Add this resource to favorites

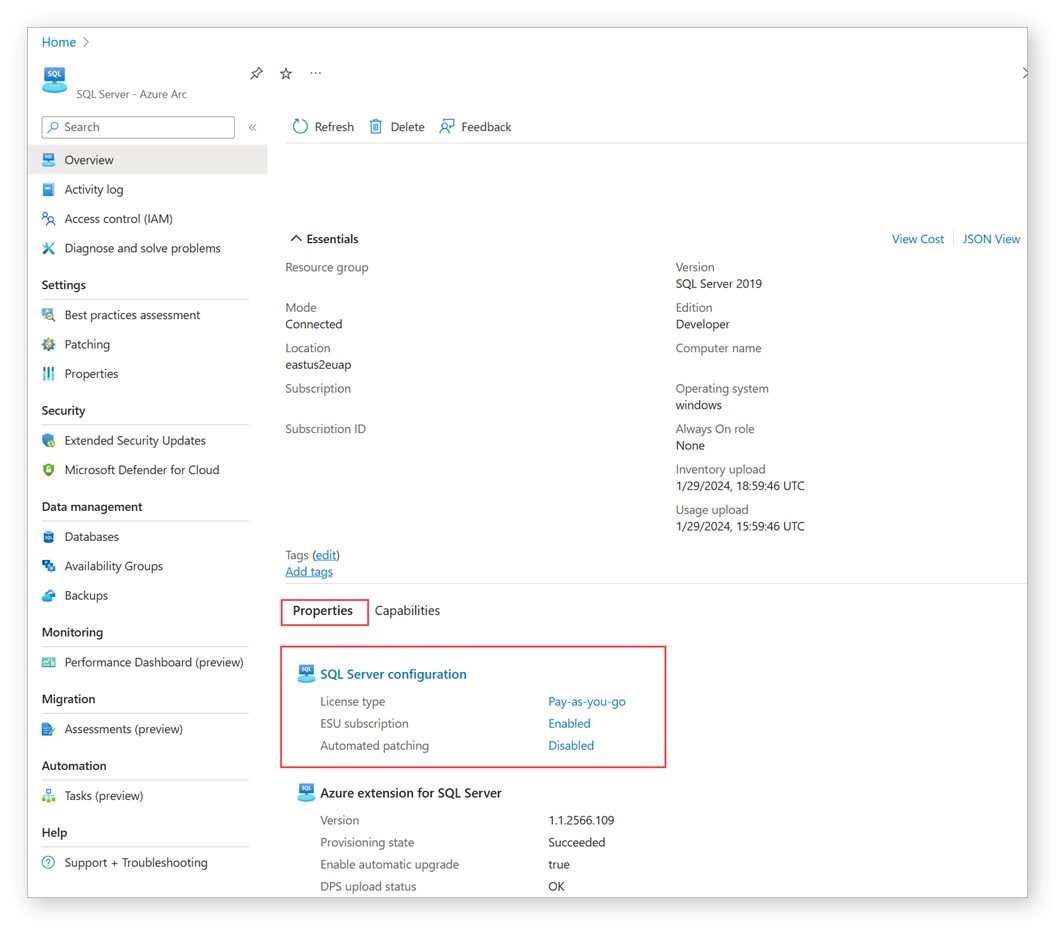point(286,73)
